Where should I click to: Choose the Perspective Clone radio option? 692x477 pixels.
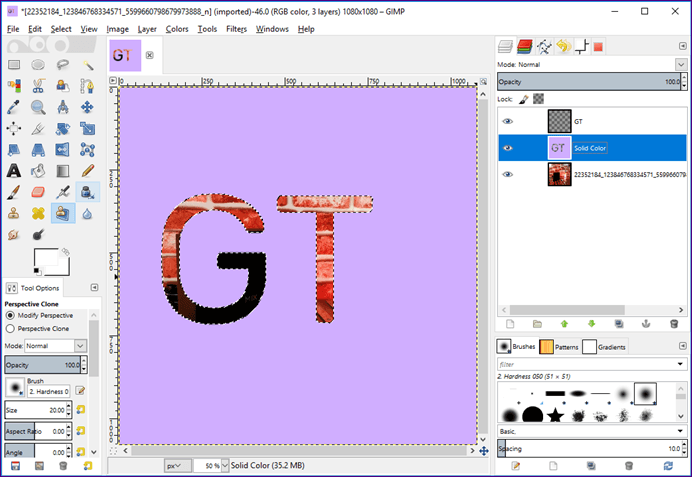click(x=10, y=329)
